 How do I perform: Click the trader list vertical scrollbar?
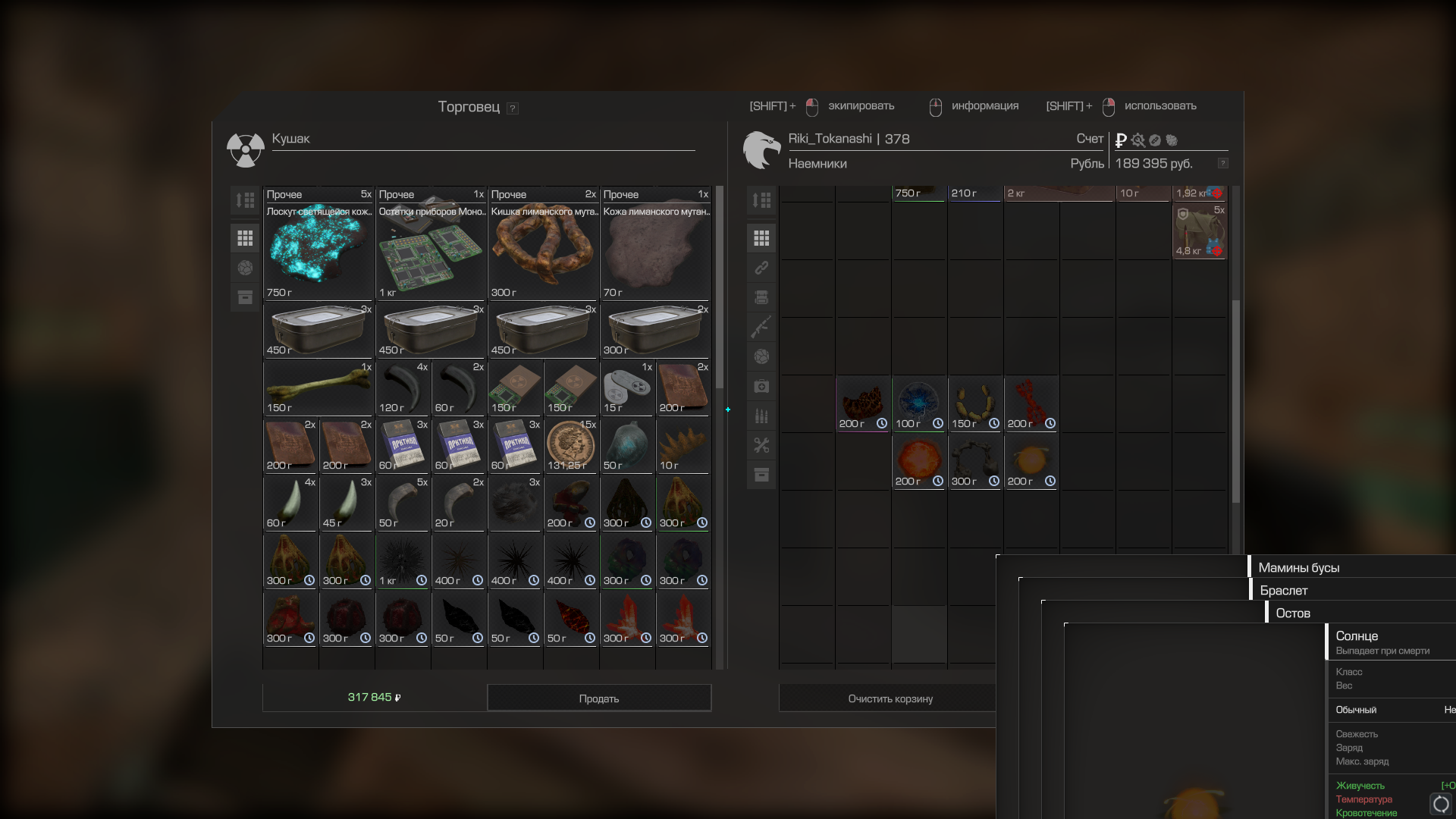[720, 288]
